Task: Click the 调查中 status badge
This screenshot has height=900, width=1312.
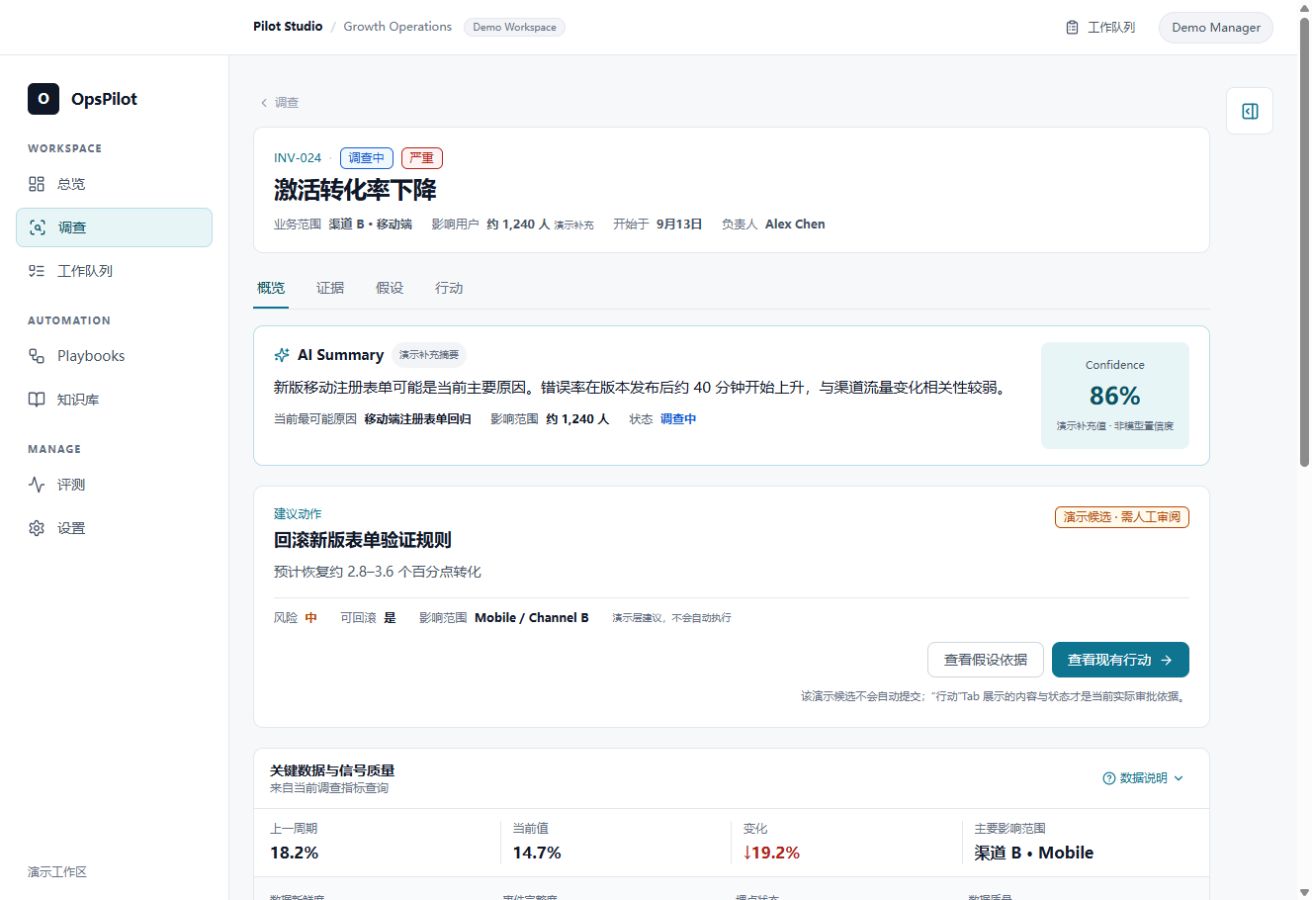Action: pos(367,158)
